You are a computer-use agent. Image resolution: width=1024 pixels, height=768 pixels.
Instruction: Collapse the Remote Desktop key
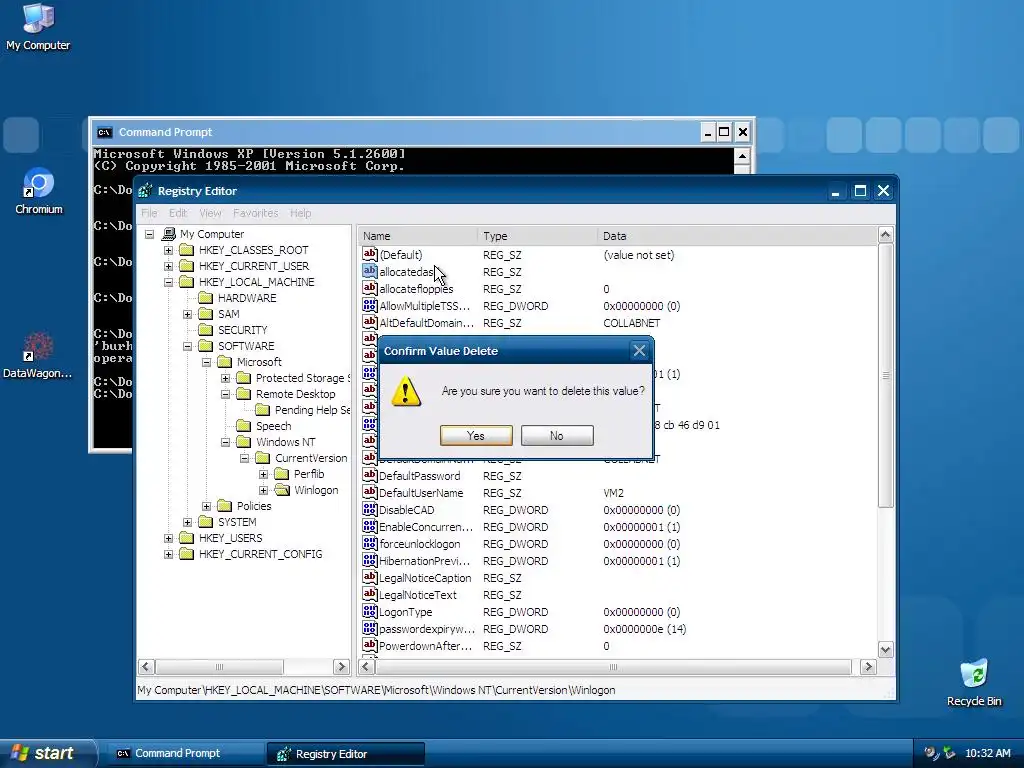point(225,394)
